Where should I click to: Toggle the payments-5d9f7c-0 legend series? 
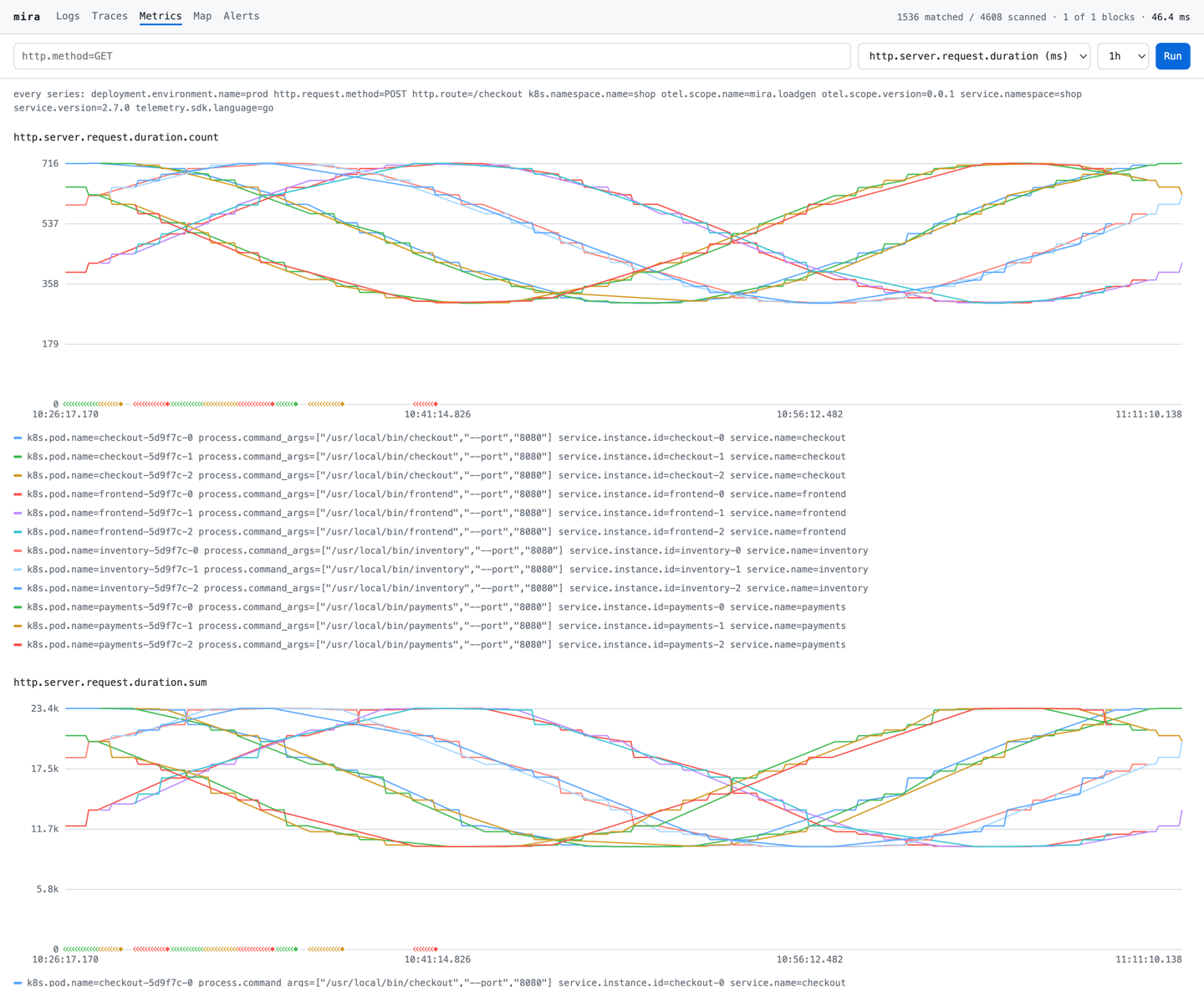(x=430, y=607)
